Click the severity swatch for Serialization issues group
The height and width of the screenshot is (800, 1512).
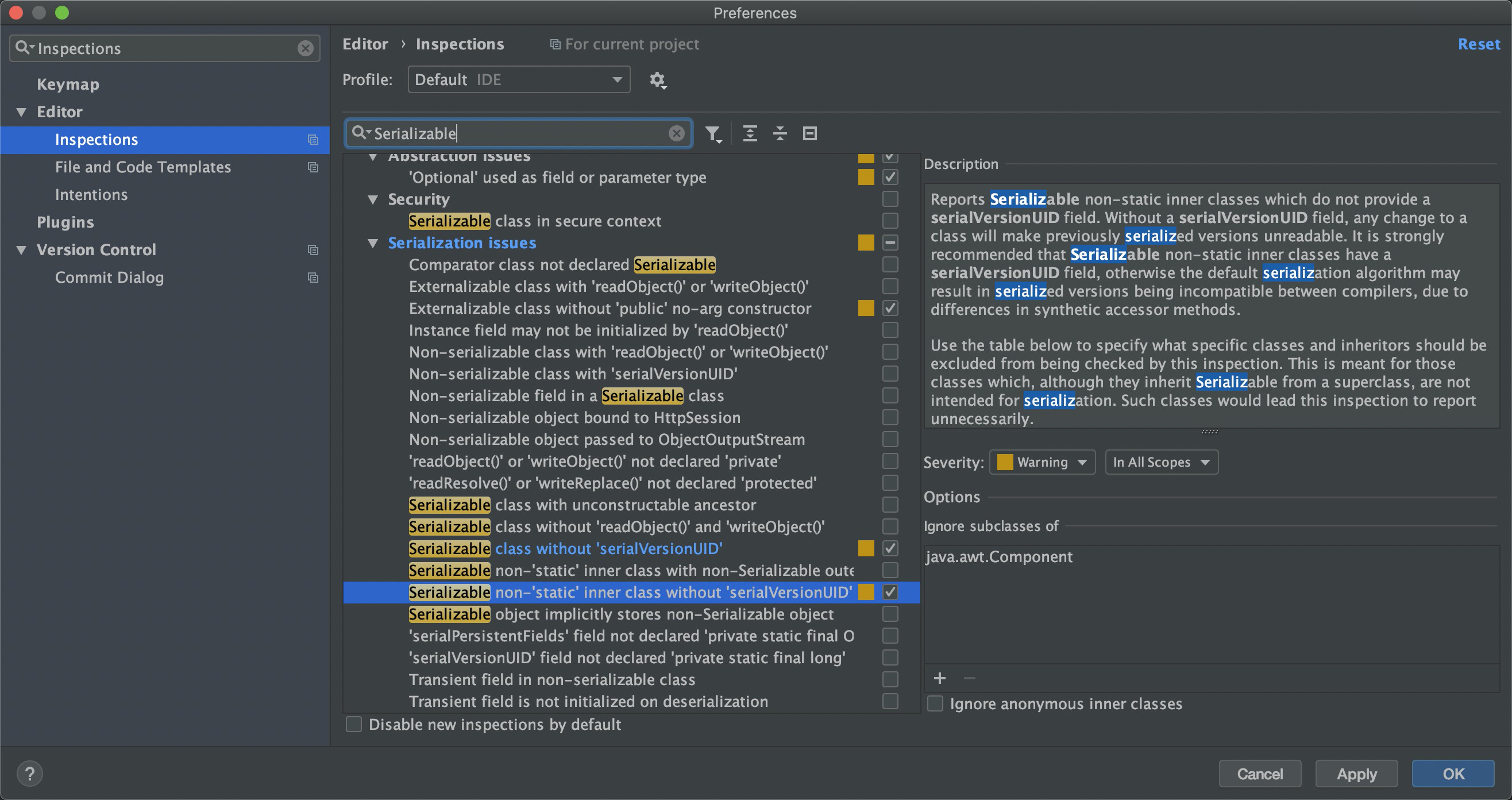866,243
